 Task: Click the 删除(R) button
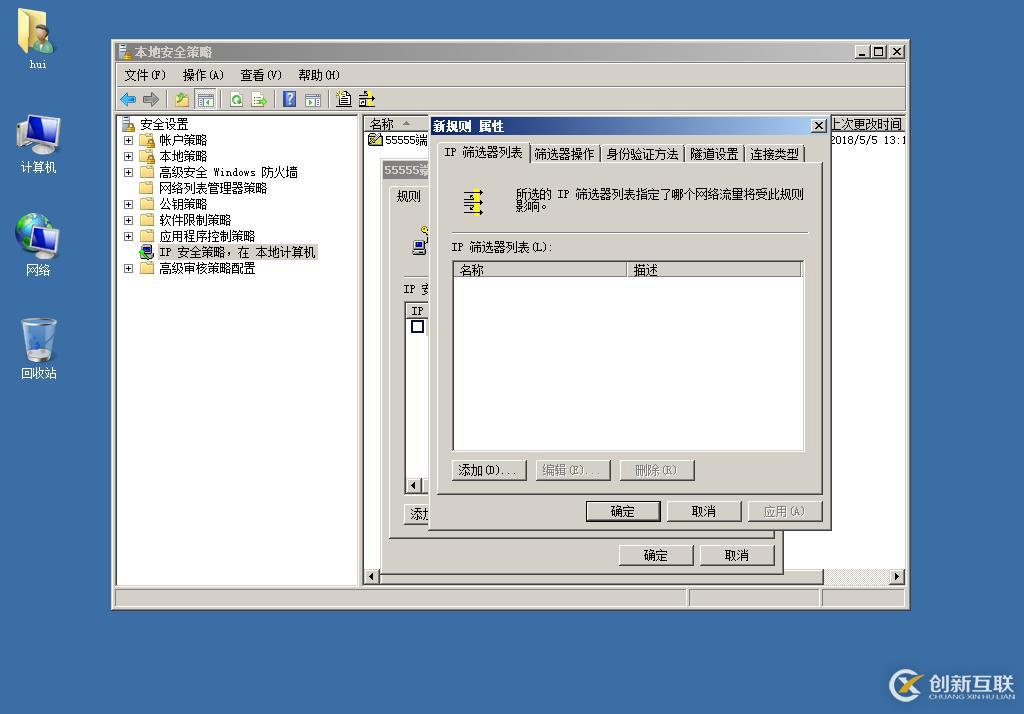[656, 470]
